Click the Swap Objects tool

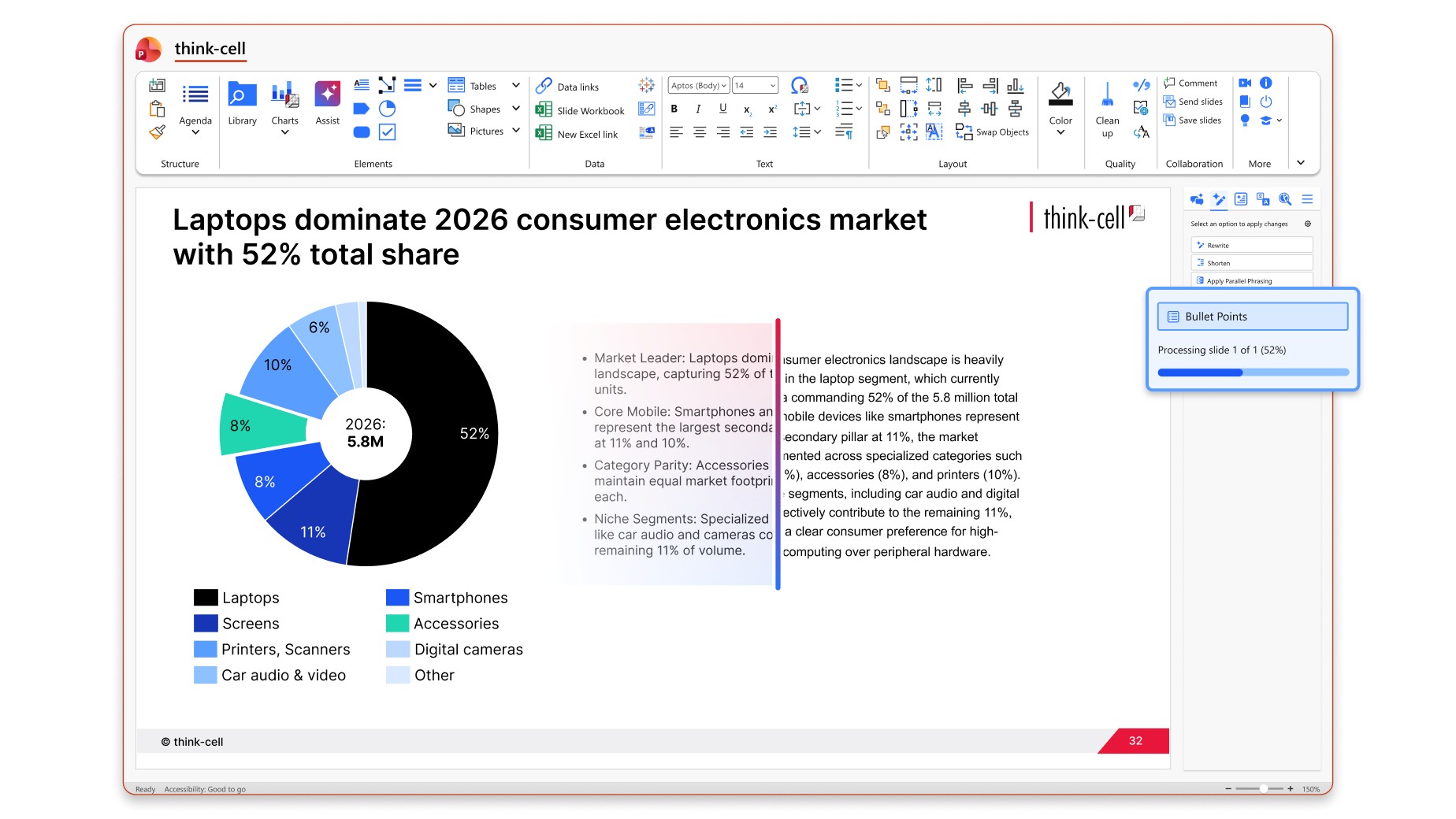click(992, 132)
